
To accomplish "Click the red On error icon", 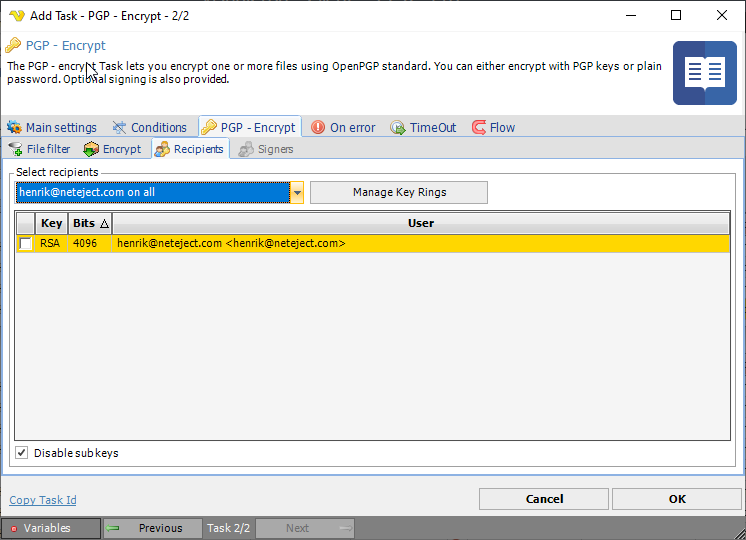I will tap(318, 128).
